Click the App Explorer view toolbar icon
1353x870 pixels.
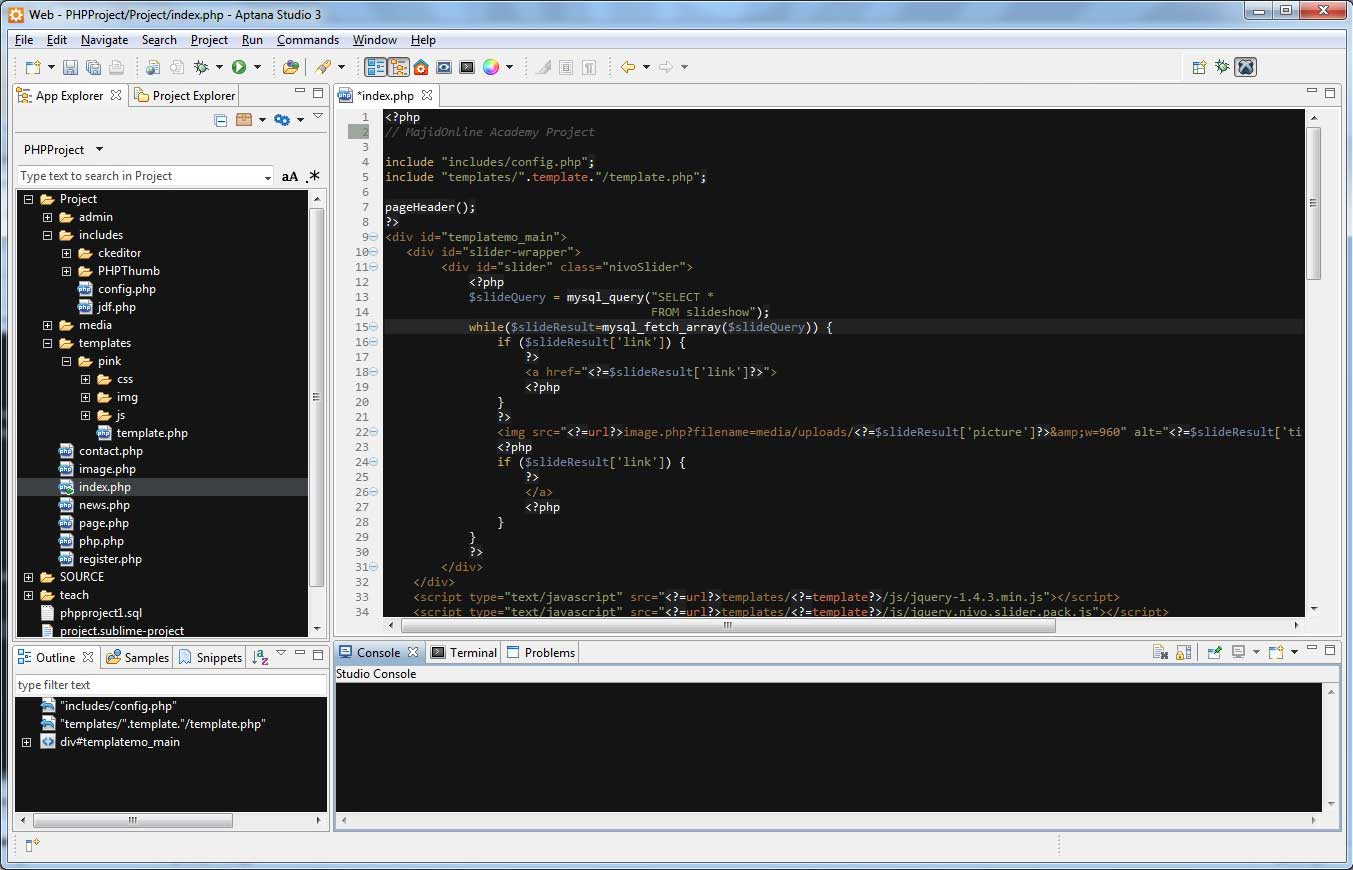pyautogui.click(x=376, y=67)
